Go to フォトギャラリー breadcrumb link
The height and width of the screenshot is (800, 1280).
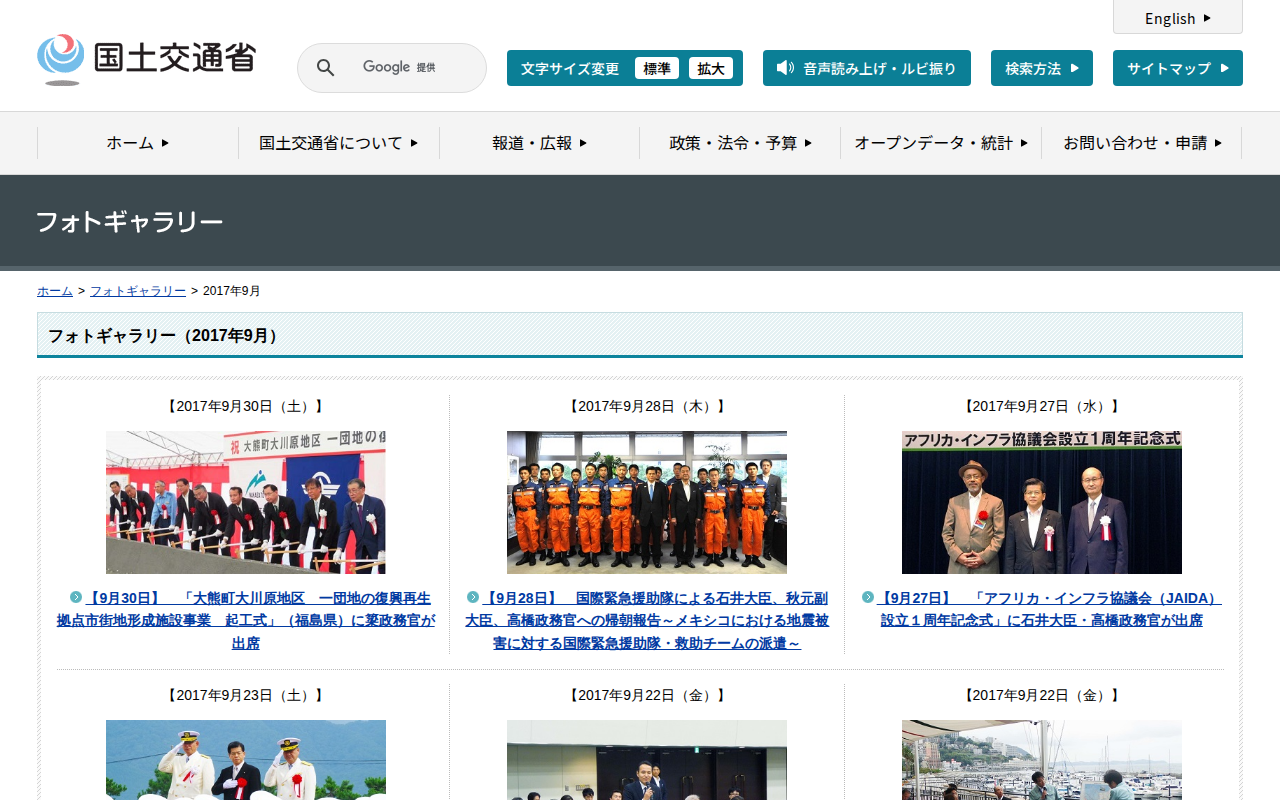click(138, 291)
